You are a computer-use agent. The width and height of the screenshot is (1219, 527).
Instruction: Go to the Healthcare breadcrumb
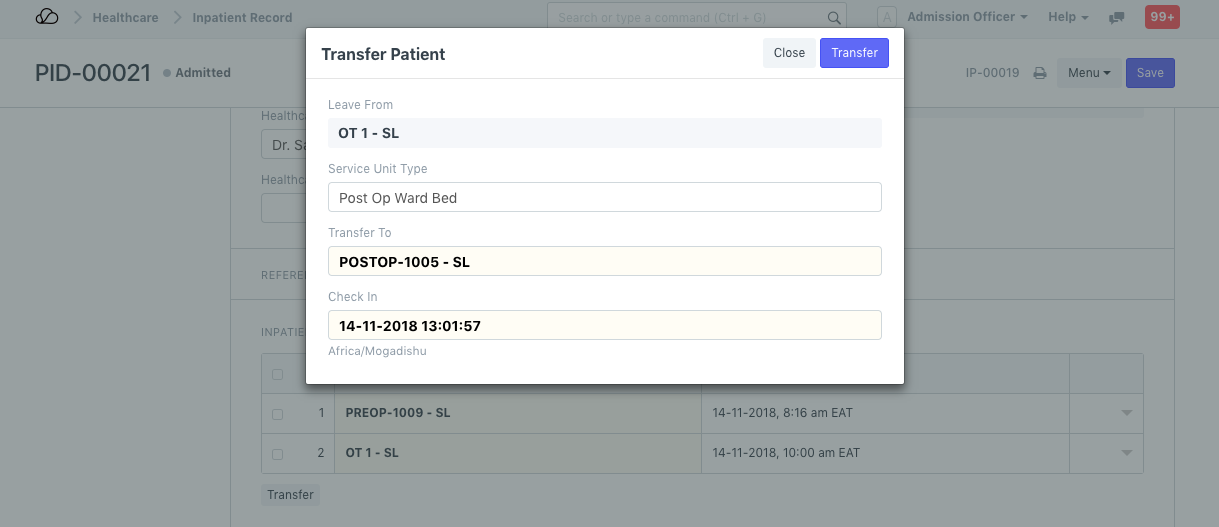tap(126, 17)
